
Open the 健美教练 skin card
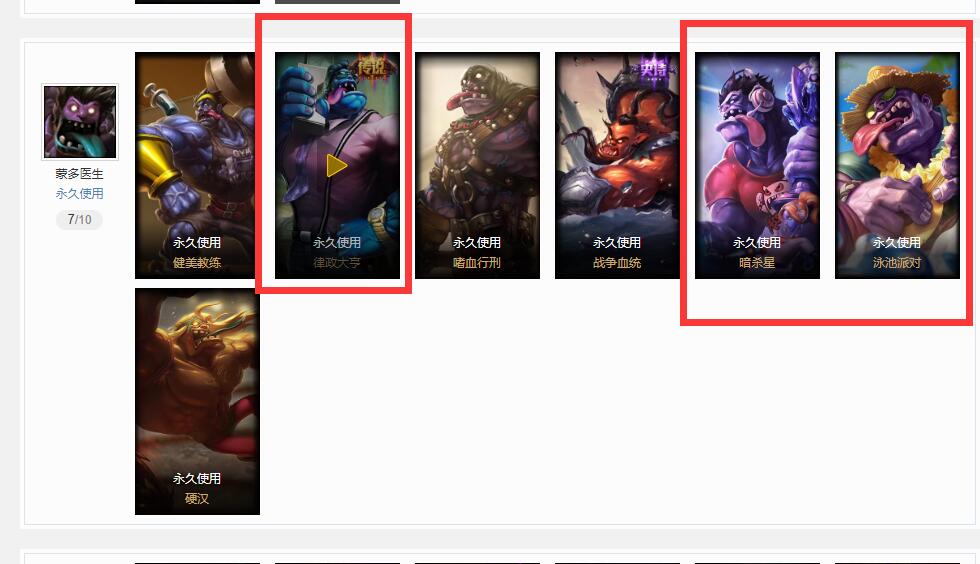[x=195, y=165]
